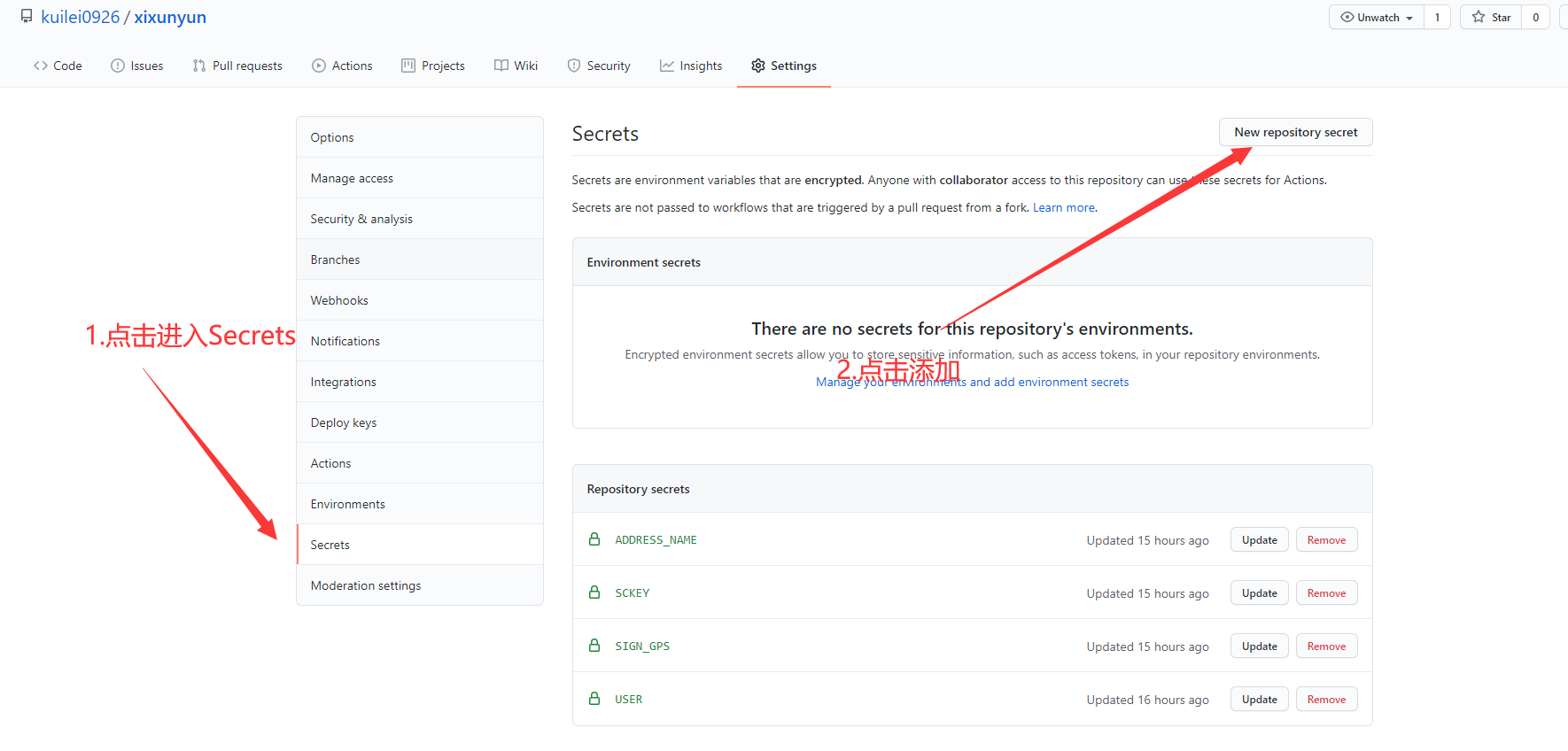The height and width of the screenshot is (751, 1568).
Task: Update the SCKEY secret
Action: [x=1260, y=592]
